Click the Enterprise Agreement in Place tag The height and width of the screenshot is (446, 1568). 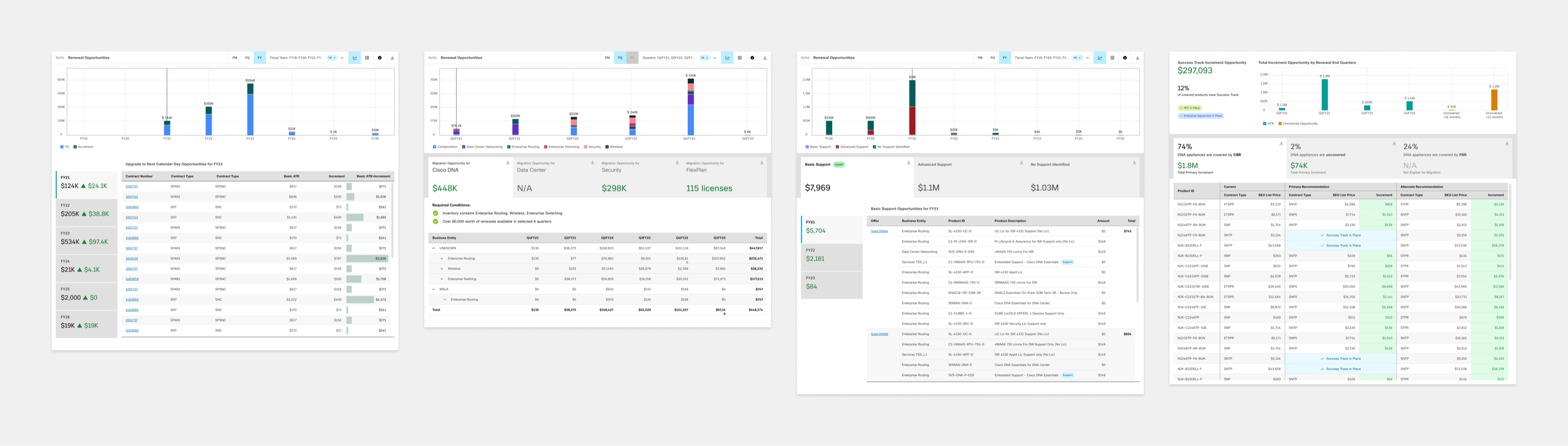coord(1201,116)
